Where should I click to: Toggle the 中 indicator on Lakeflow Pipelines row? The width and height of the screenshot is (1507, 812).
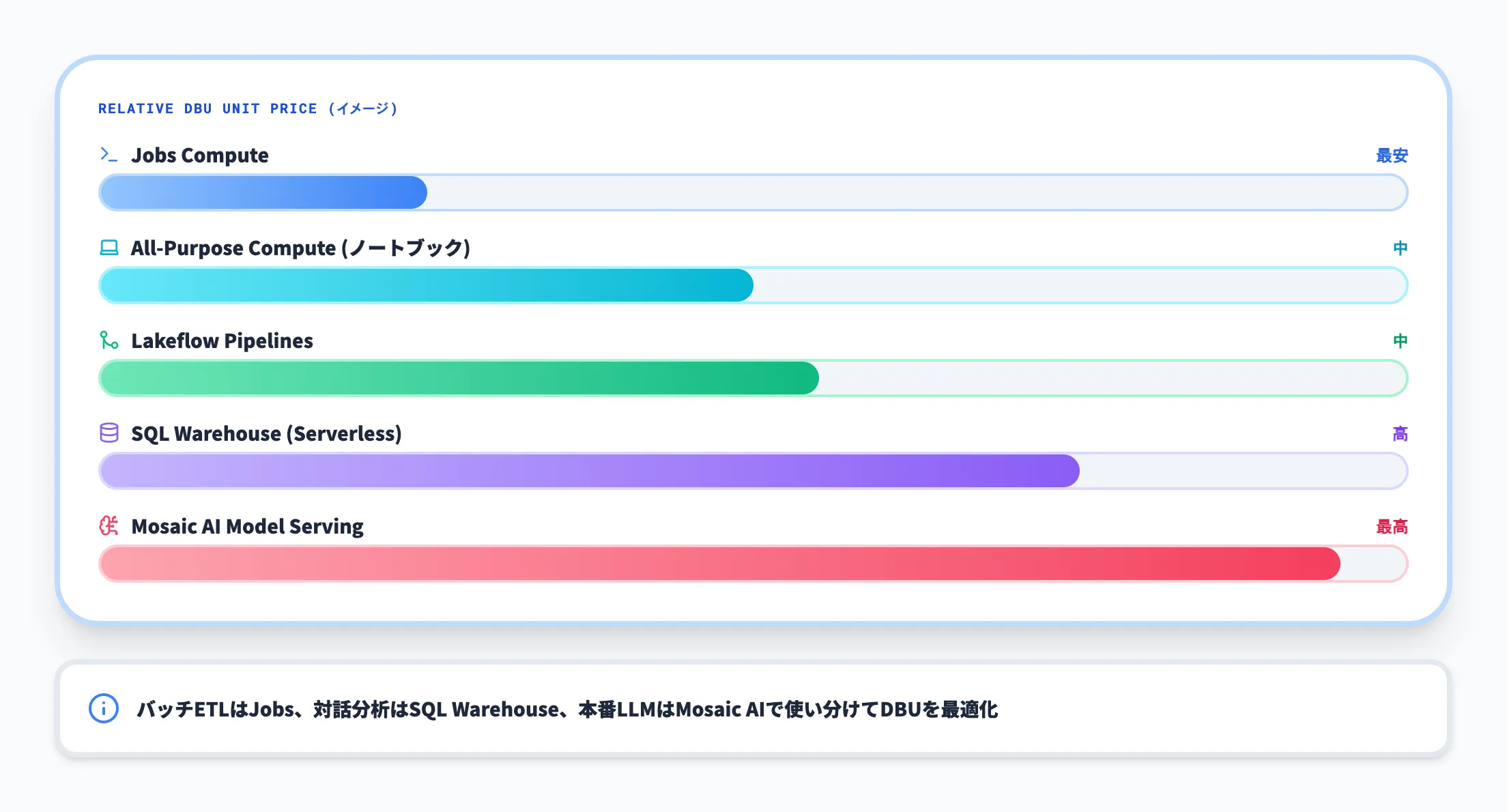click(1399, 340)
